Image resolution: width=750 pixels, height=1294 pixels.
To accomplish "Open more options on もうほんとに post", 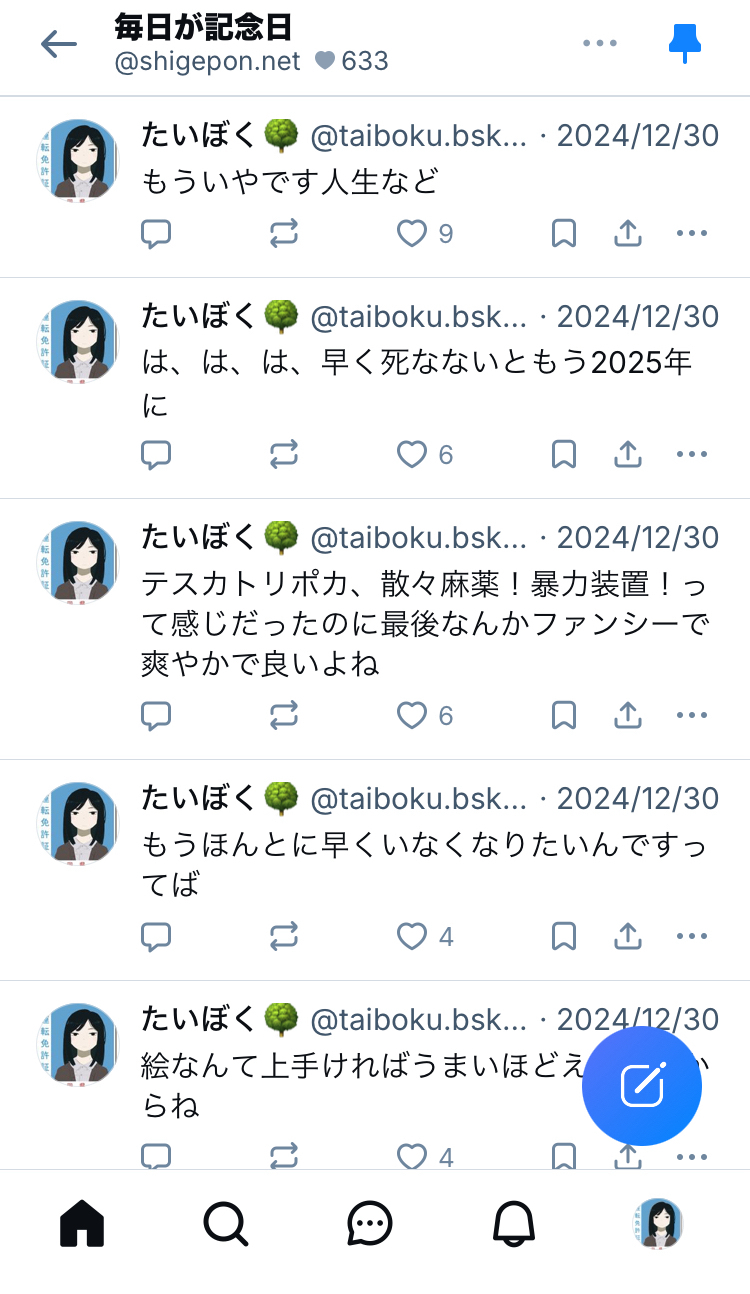I will (692, 937).
